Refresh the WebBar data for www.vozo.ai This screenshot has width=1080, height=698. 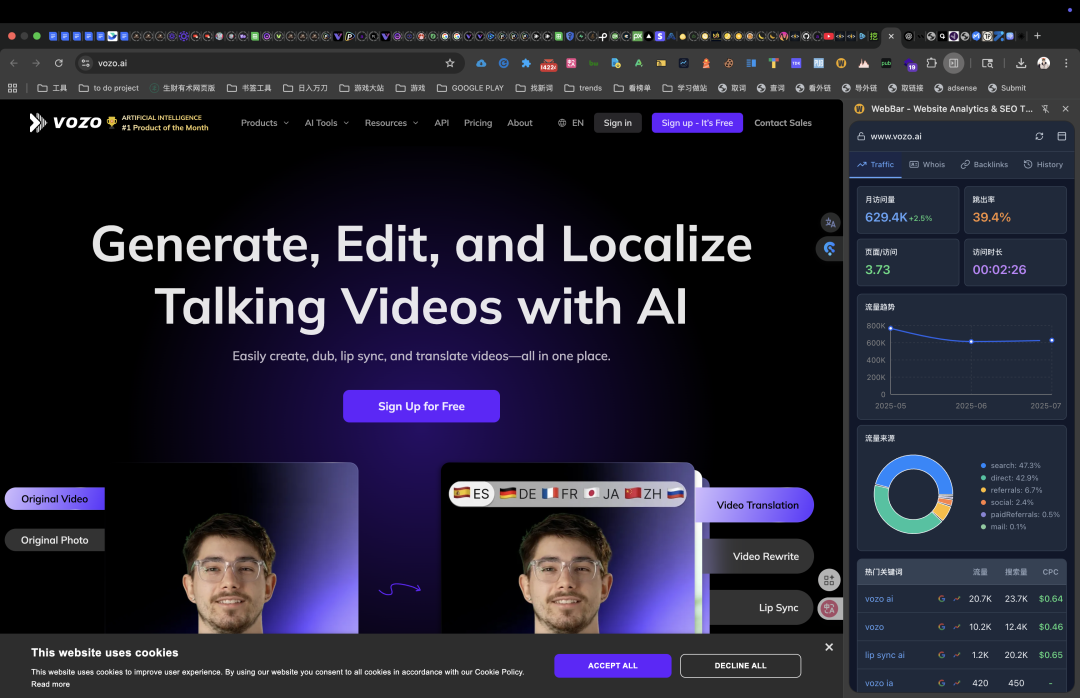point(1039,136)
